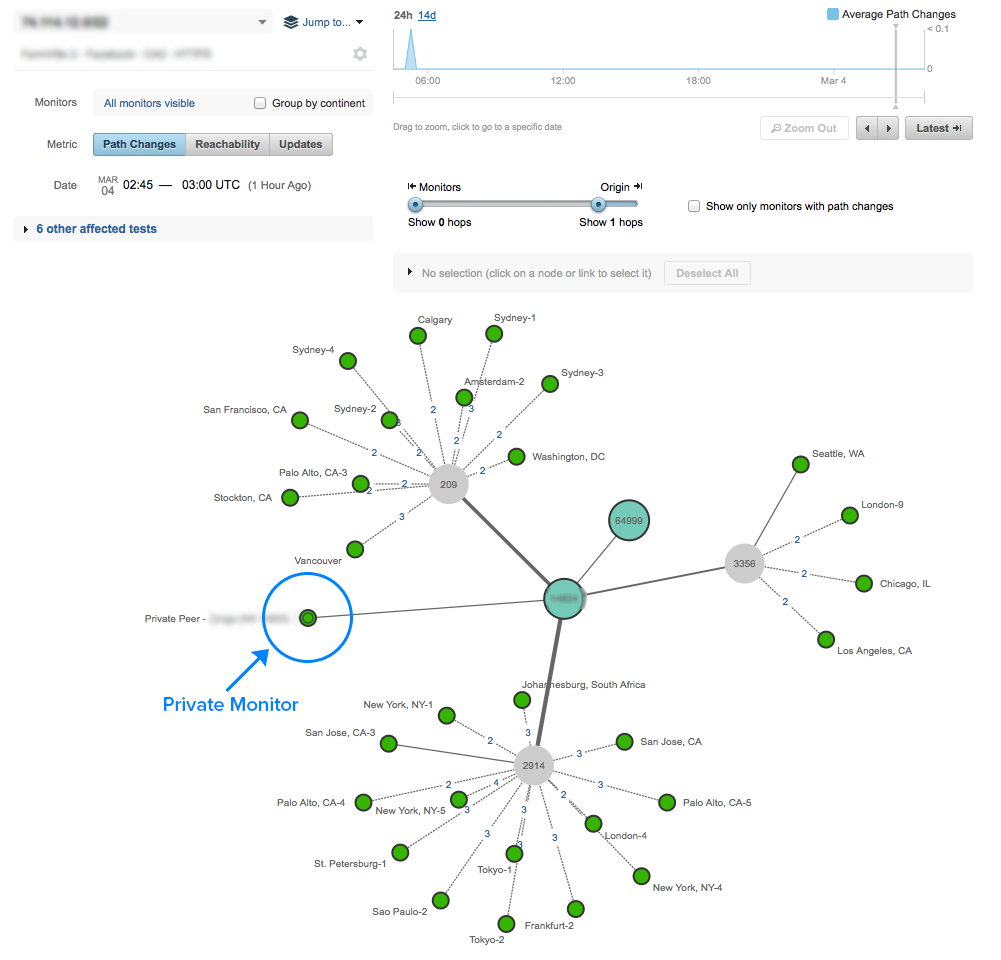Click the next time interval arrow
The width and height of the screenshot is (1001, 960).
coord(888,128)
